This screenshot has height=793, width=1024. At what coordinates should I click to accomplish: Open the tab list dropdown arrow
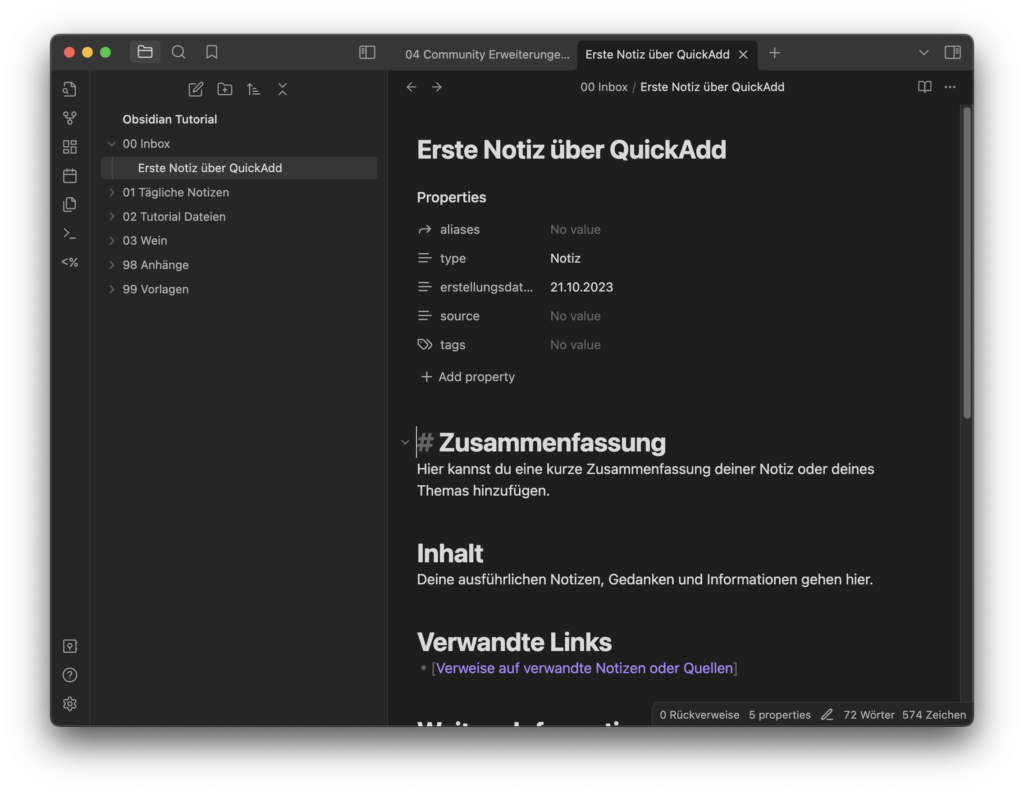point(923,52)
